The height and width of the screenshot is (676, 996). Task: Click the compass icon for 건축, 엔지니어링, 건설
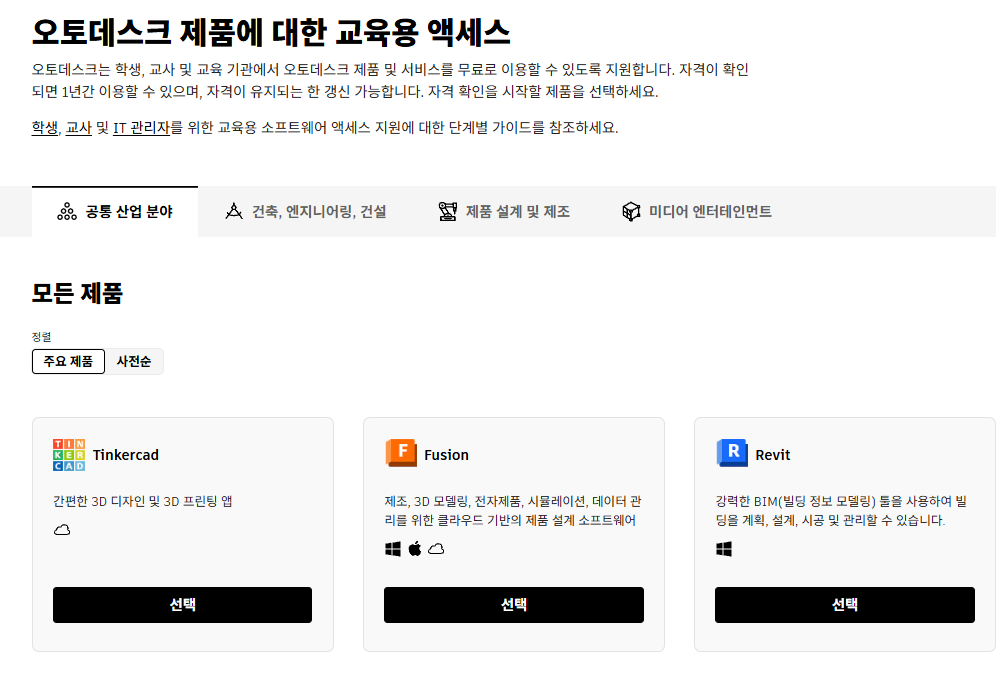234,211
